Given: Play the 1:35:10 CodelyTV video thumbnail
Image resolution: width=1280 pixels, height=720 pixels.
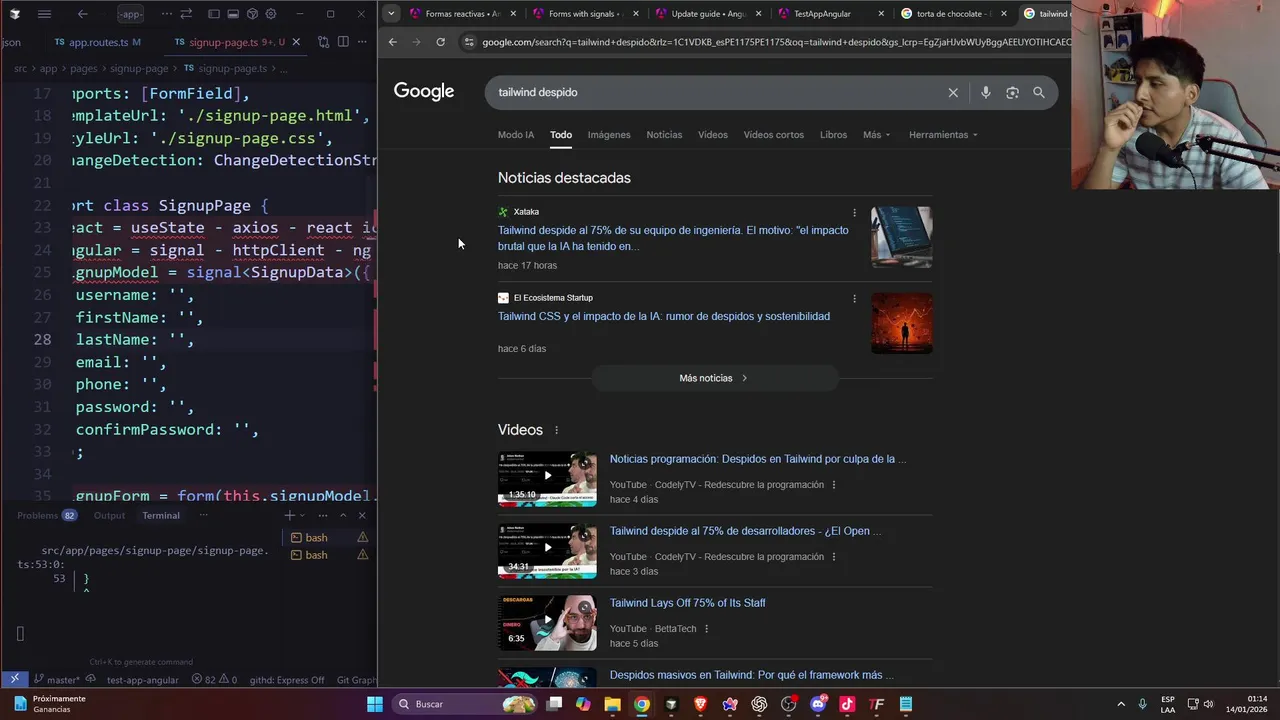Looking at the screenshot, I should (547, 478).
